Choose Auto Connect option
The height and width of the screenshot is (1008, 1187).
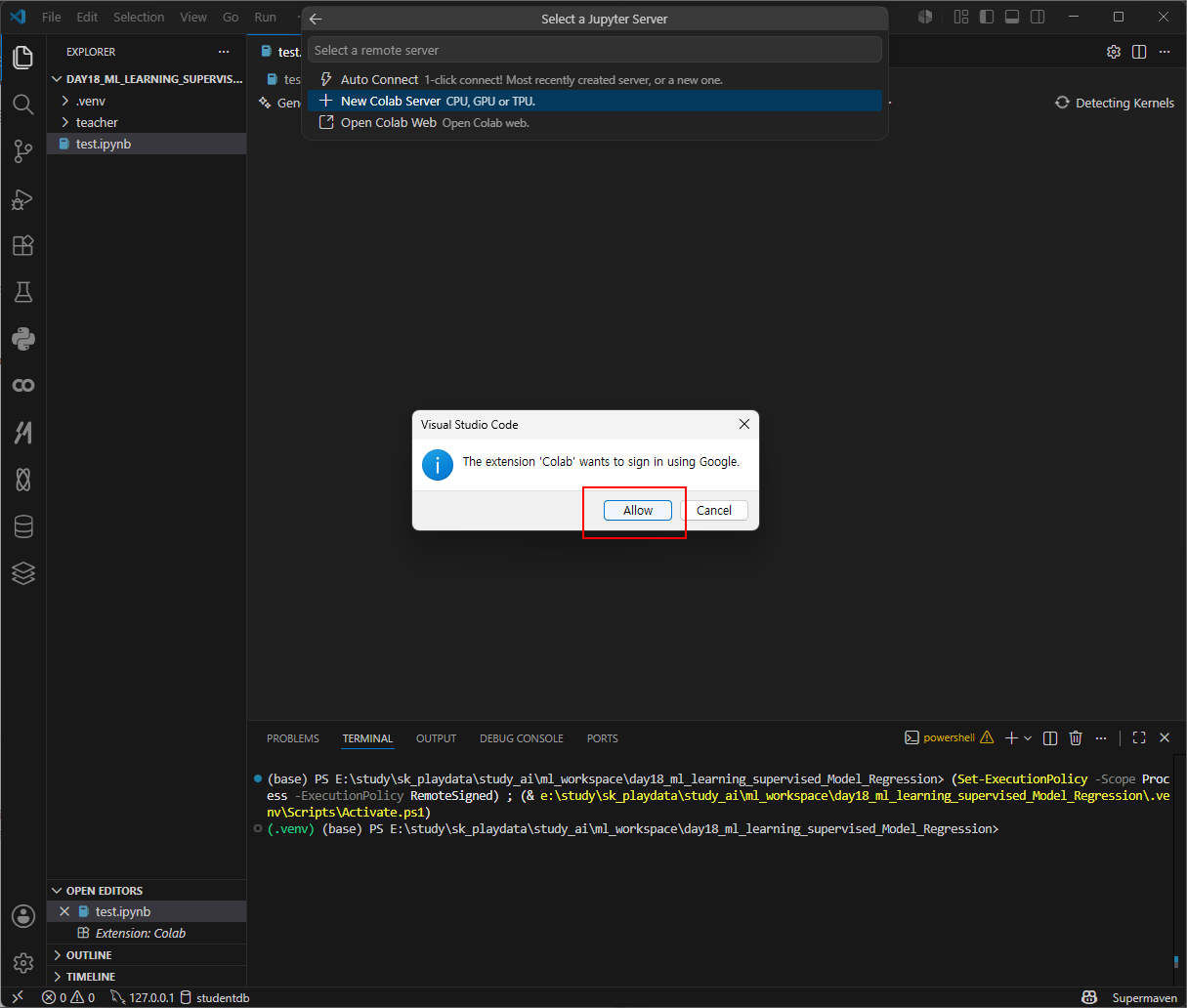[595, 79]
